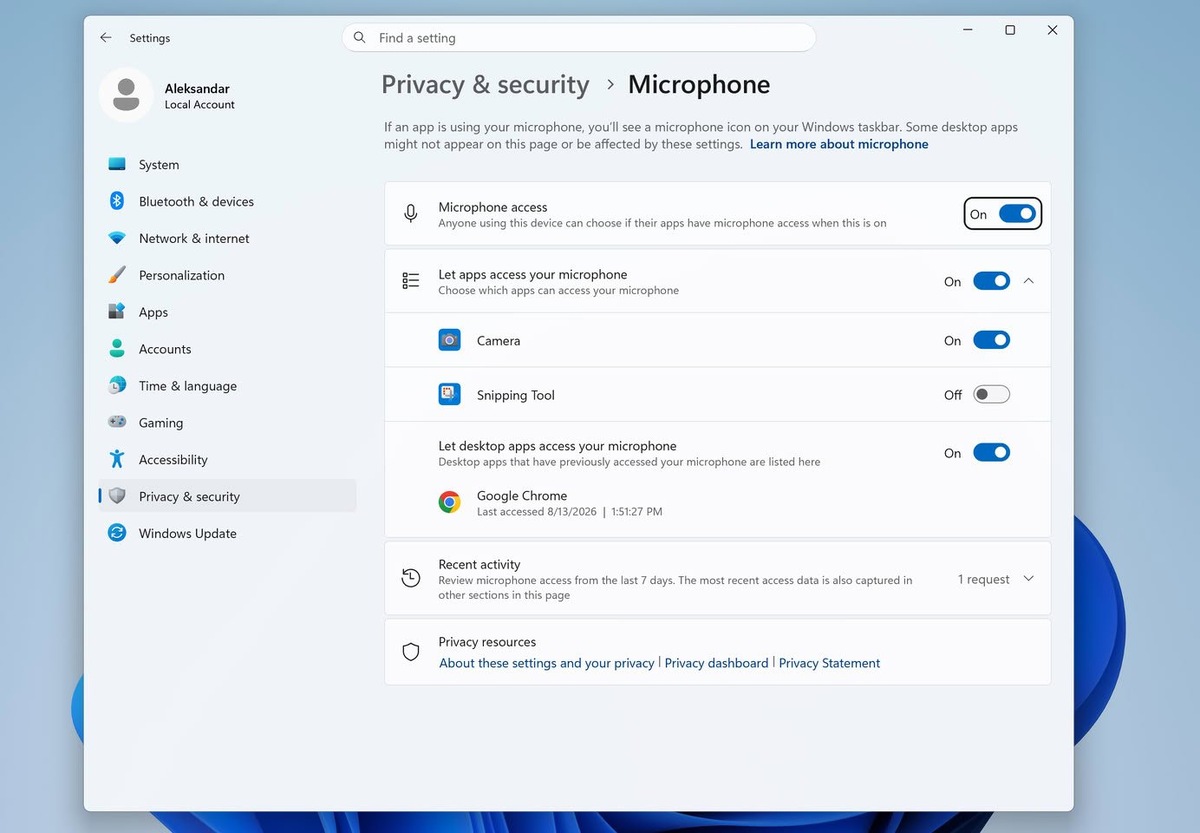Click the Camera app icon
Image resolution: width=1200 pixels, height=833 pixels.
click(x=450, y=340)
